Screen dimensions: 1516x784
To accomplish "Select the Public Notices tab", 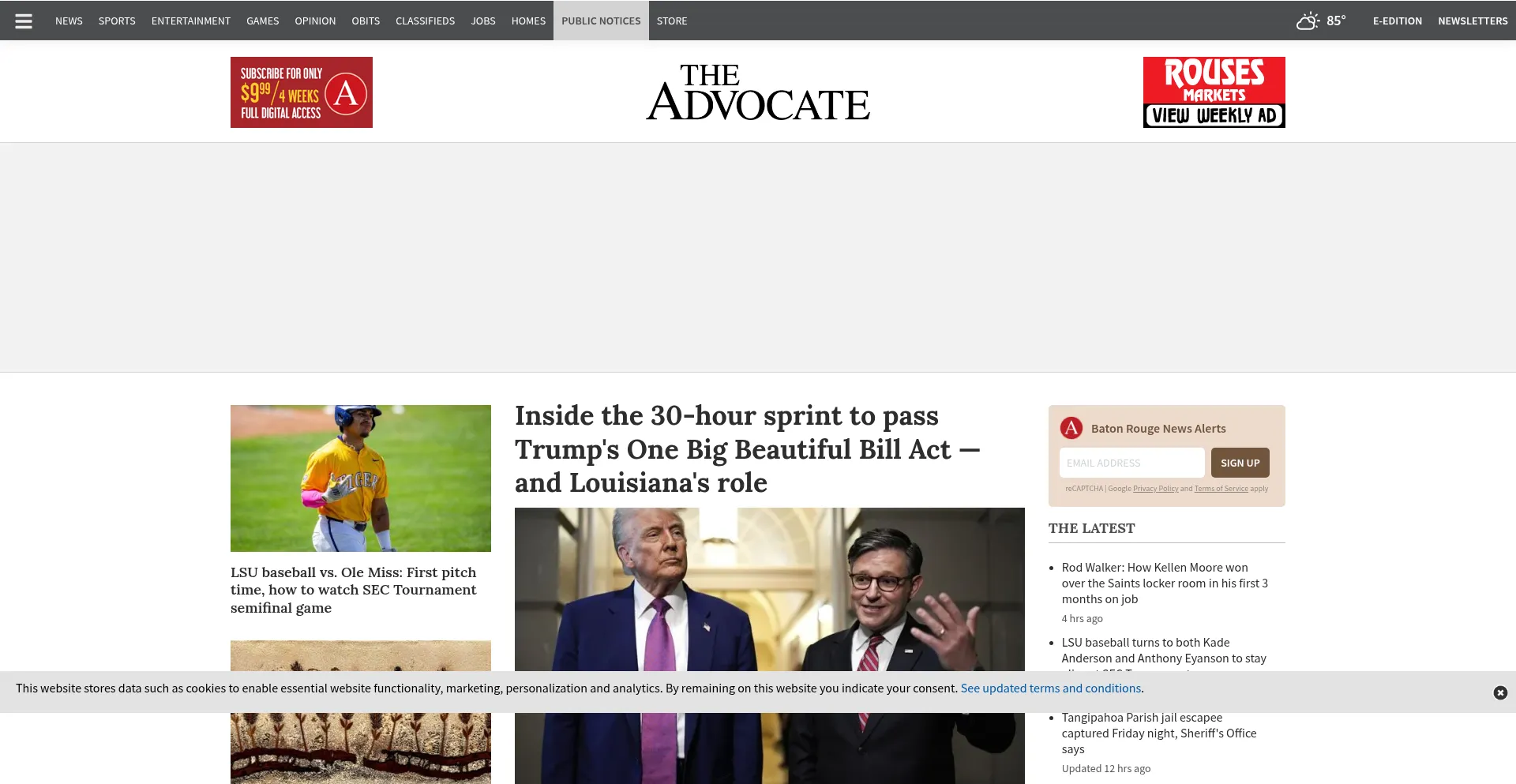I will point(601,21).
